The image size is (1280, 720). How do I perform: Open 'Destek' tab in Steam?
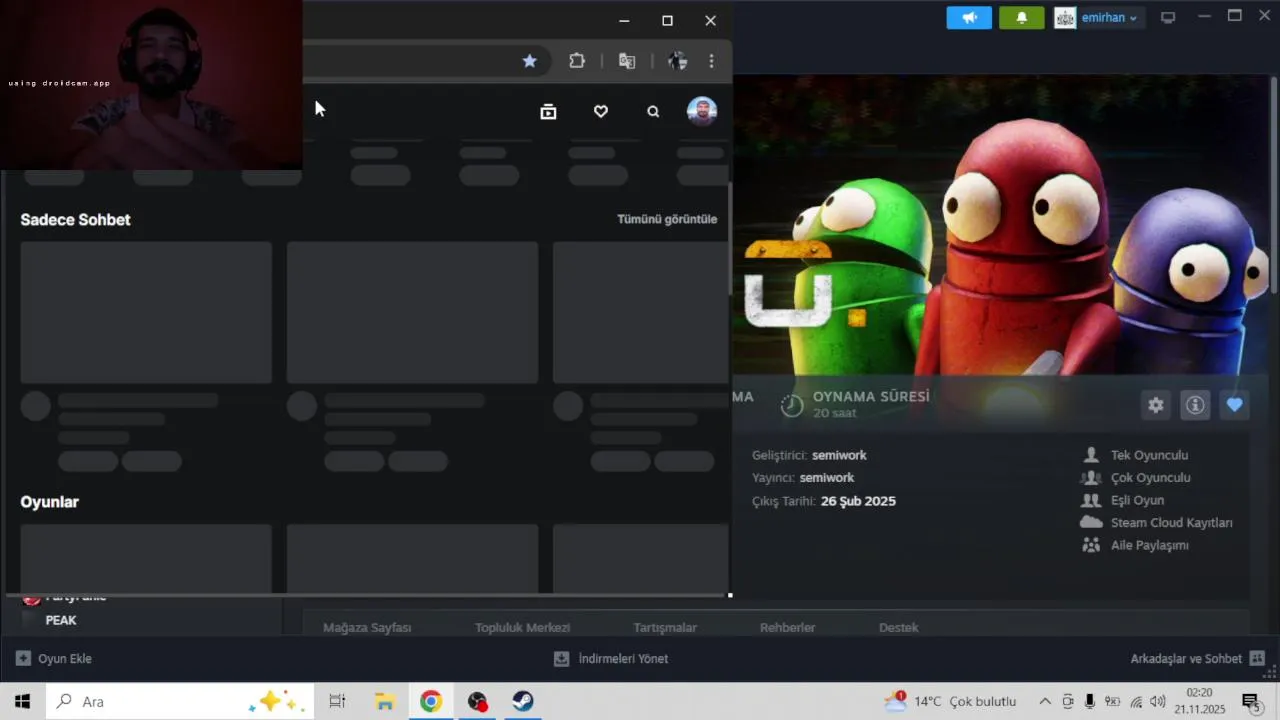(x=898, y=627)
